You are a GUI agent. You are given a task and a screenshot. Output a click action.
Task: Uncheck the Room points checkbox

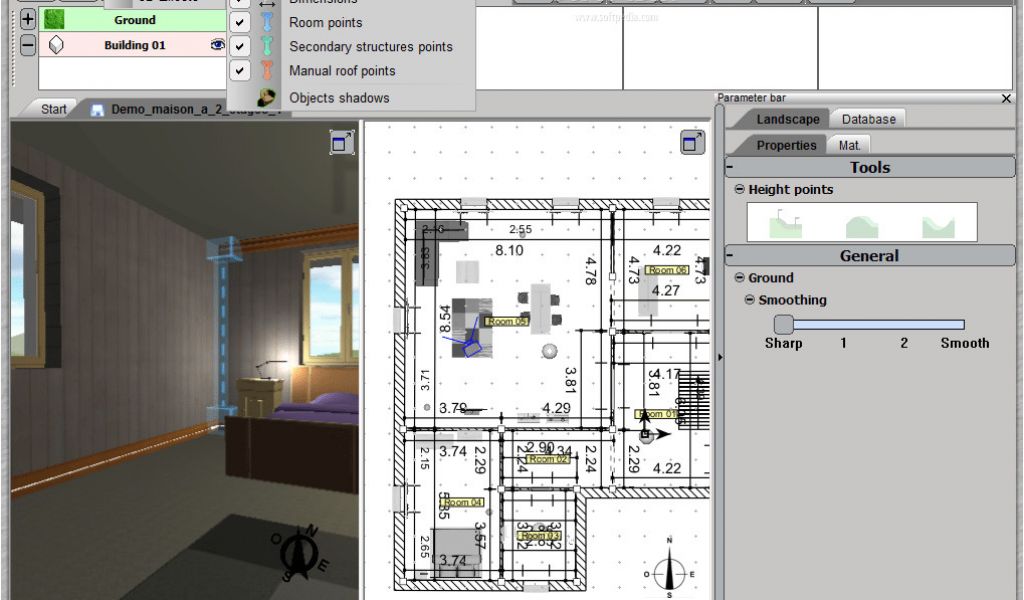point(240,22)
